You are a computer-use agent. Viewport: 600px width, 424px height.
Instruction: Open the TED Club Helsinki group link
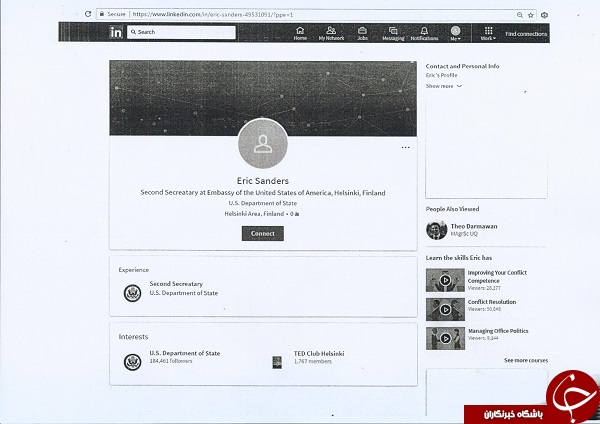[319, 354]
